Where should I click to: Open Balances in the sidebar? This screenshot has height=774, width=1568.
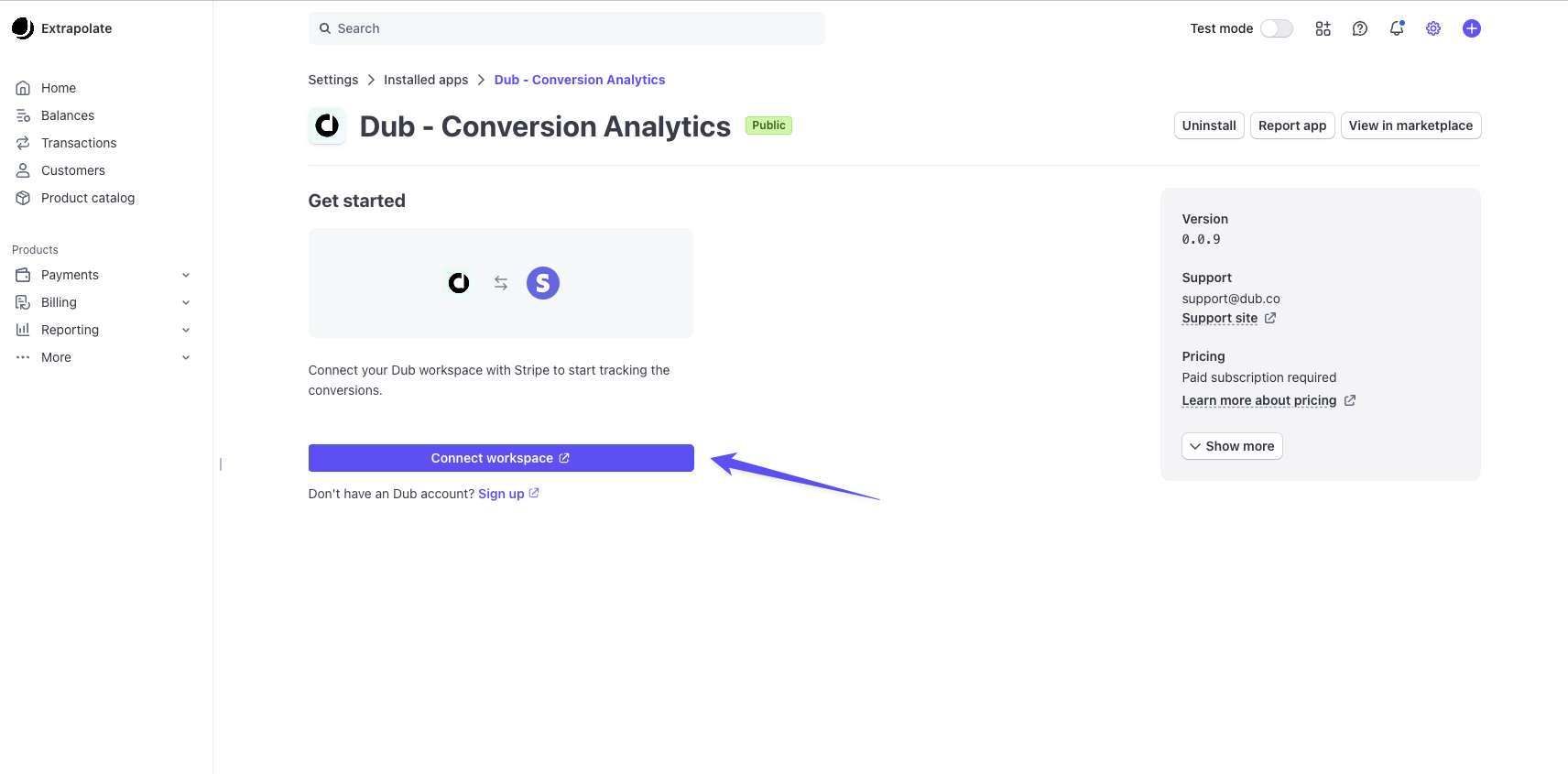pyautogui.click(x=68, y=115)
